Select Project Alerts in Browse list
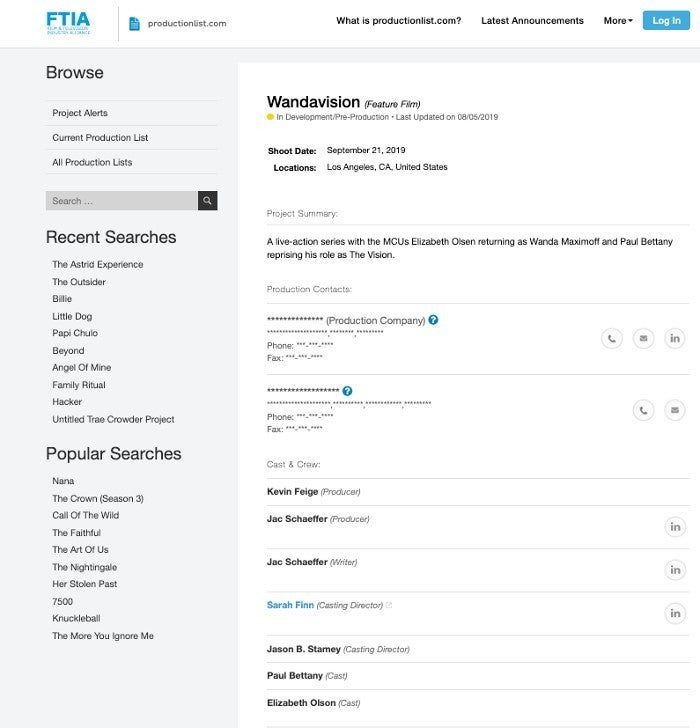Viewport: 700px width, 728px height. coord(80,113)
